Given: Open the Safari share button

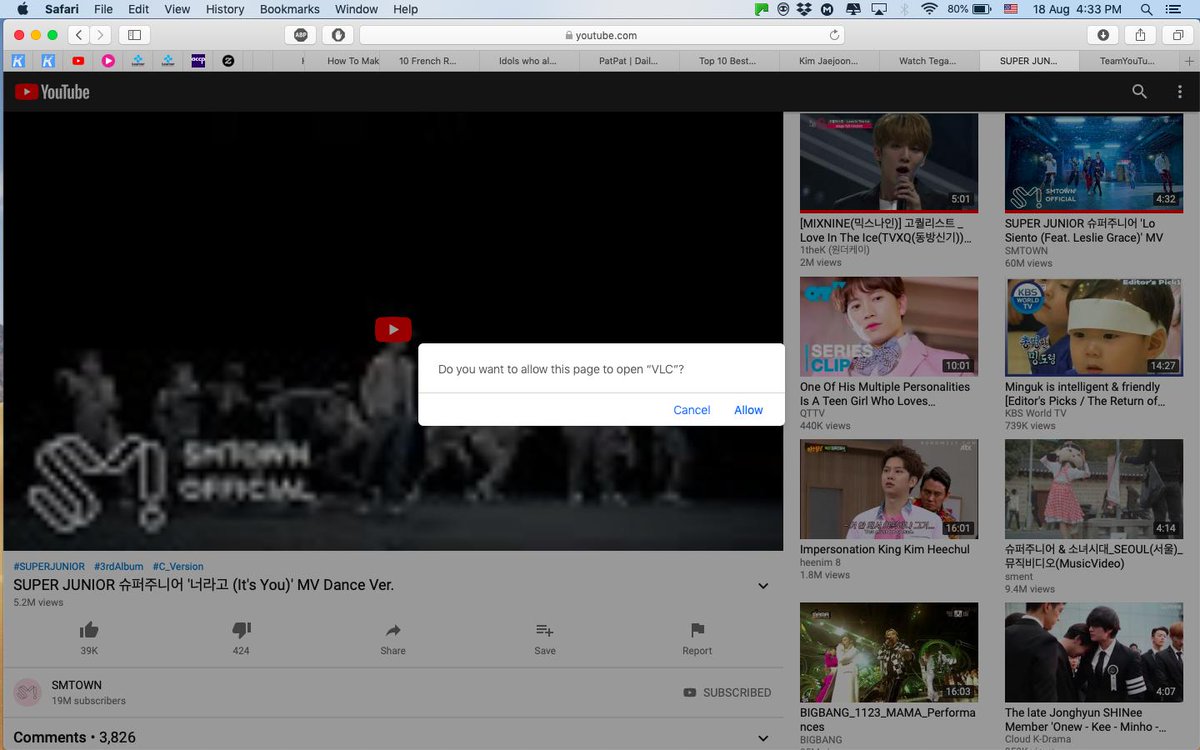Looking at the screenshot, I should pyautogui.click(x=1140, y=35).
